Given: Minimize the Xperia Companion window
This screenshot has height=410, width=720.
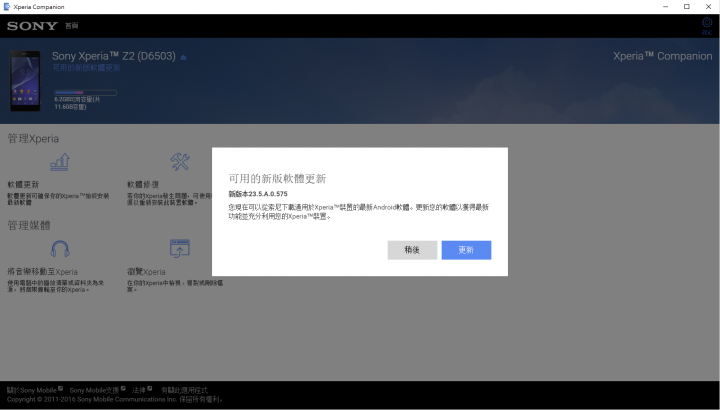Looking at the screenshot, I should (x=665, y=6).
